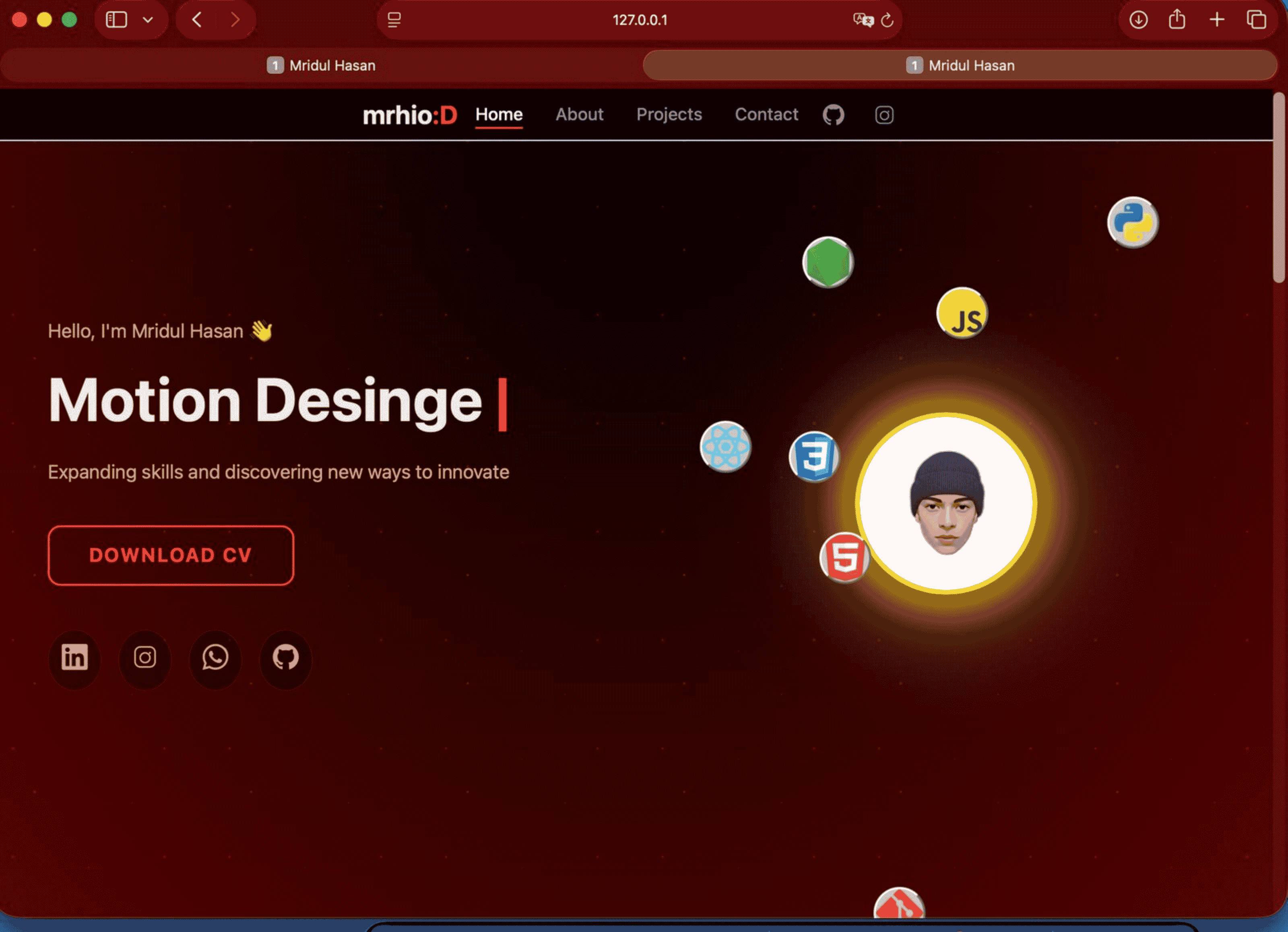Viewport: 1288px width, 932px height.
Task: Open the About navigation link
Action: click(579, 115)
